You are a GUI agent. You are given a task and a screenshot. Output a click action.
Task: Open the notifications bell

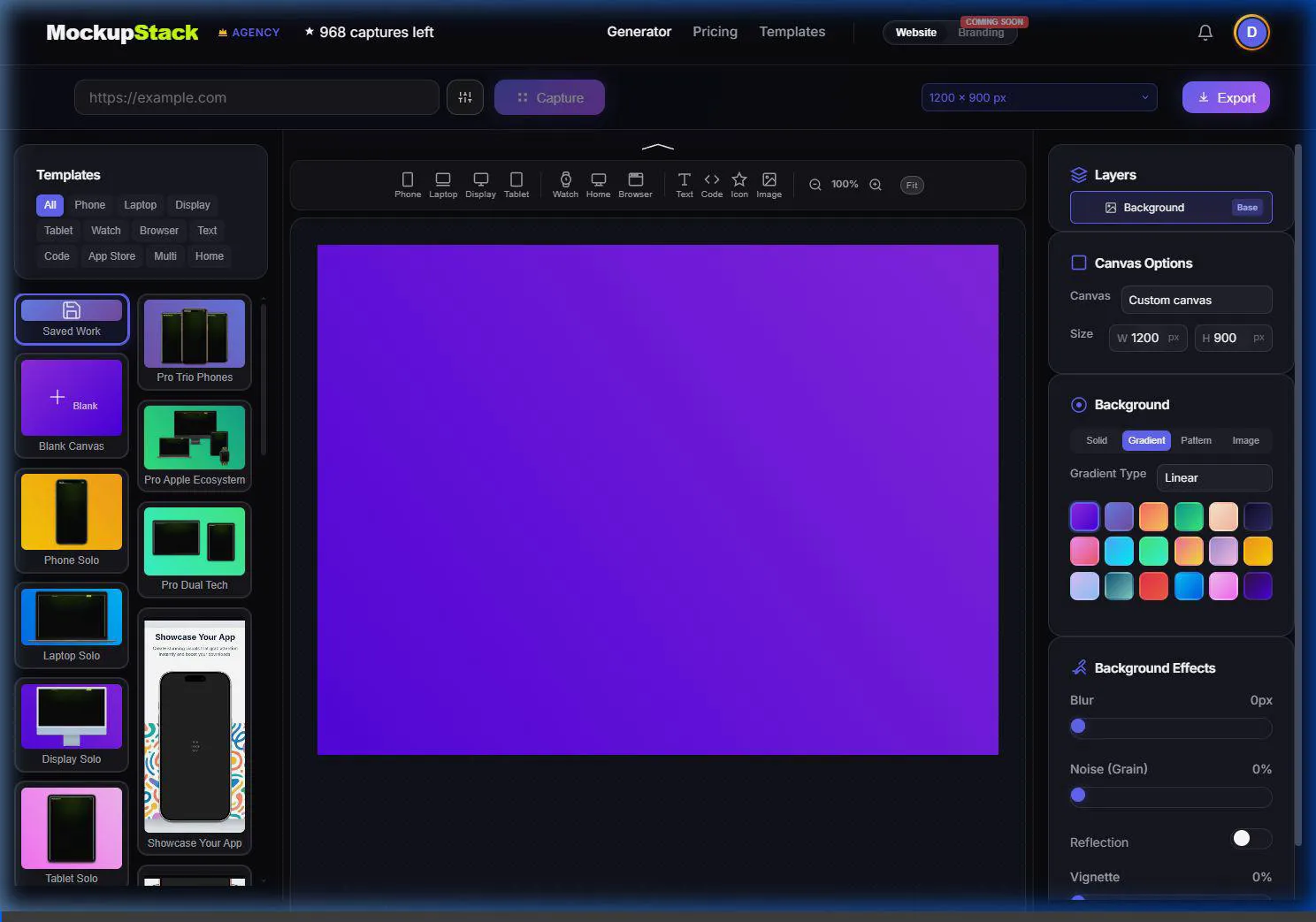1205,33
